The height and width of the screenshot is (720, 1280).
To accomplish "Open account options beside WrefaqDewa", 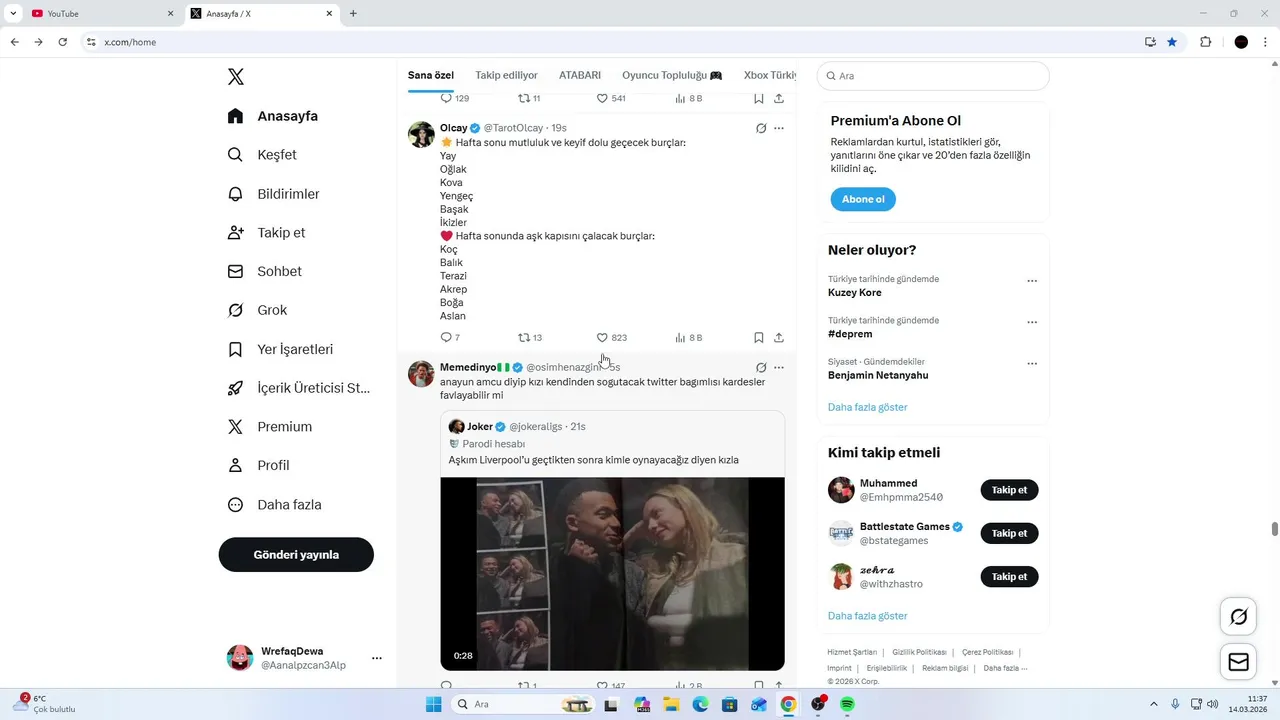I will click(377, 658).
